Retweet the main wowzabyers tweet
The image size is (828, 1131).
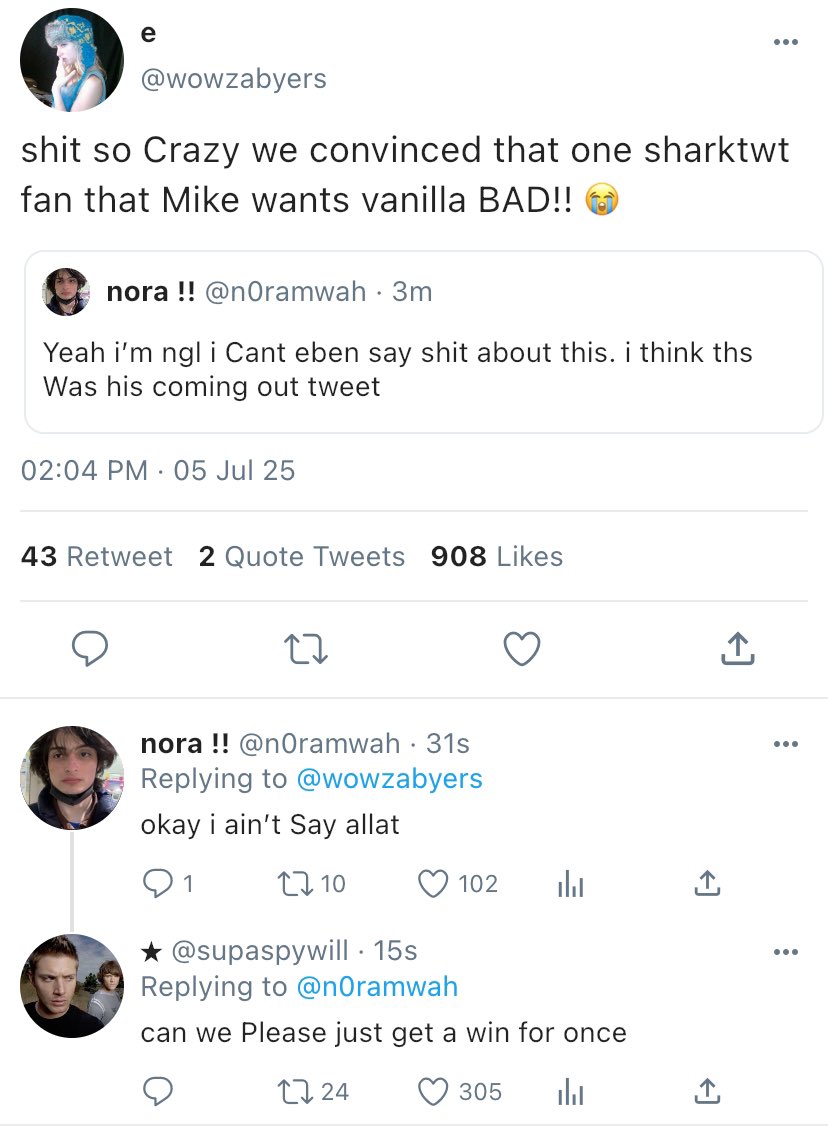tap(306, 650)
